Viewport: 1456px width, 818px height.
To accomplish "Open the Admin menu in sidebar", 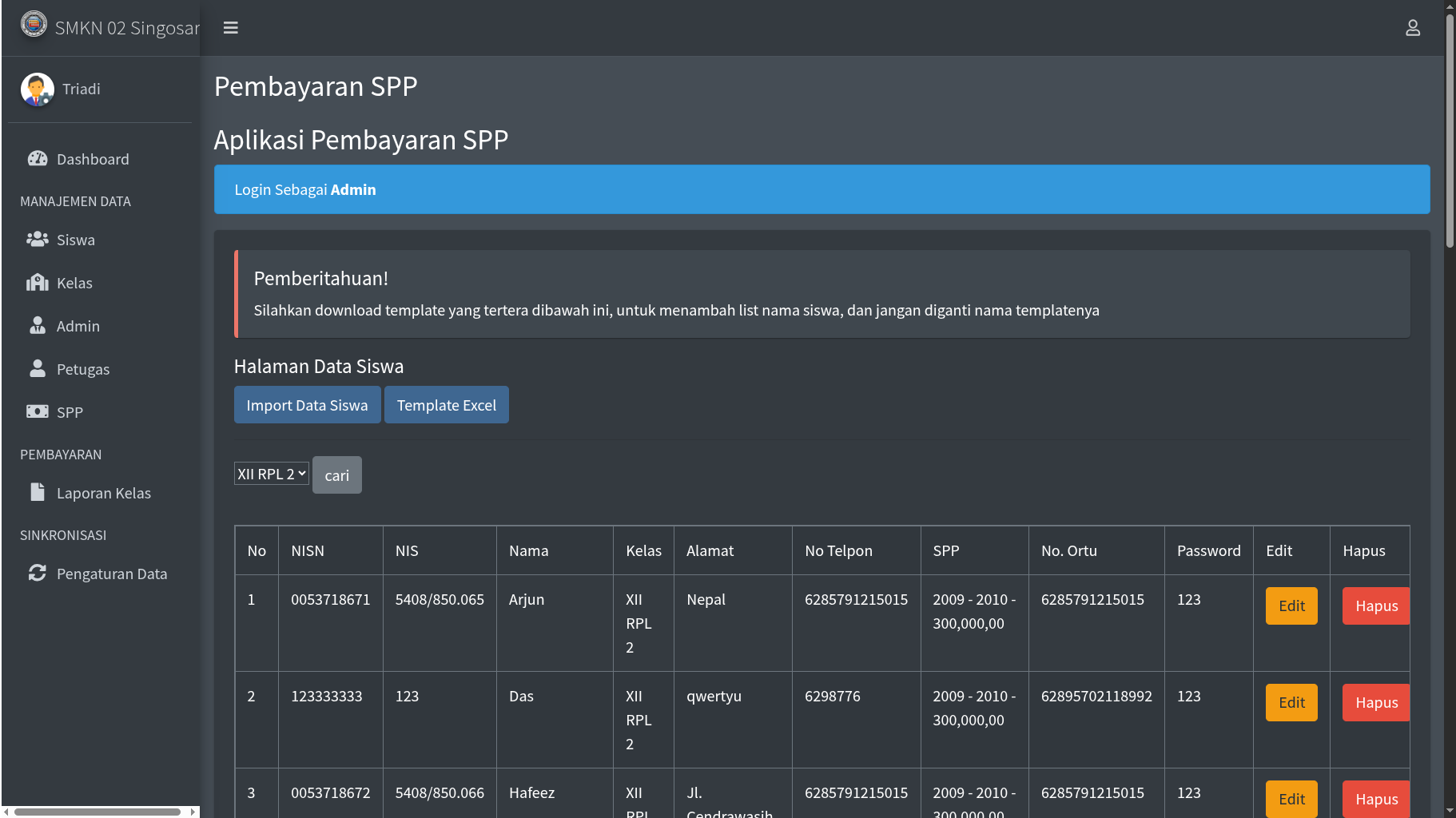I will [x=78, y=326].
